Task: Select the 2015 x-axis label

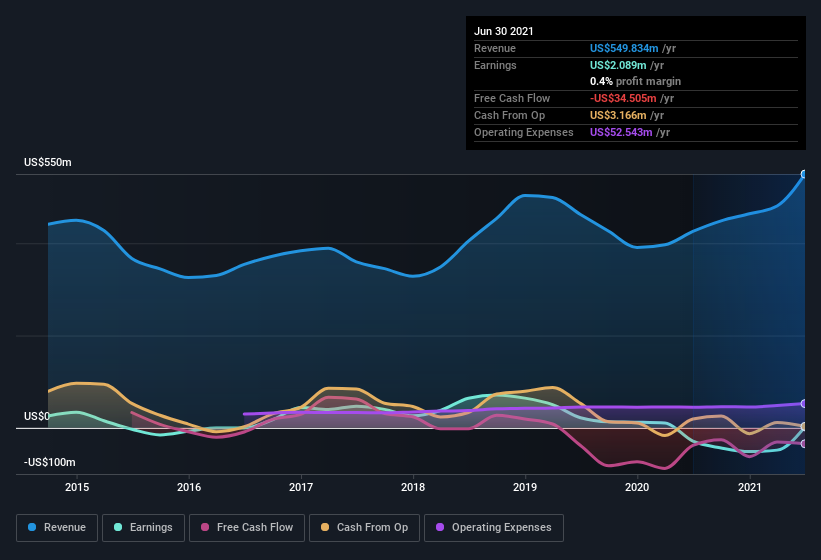Action: (77, 487)
